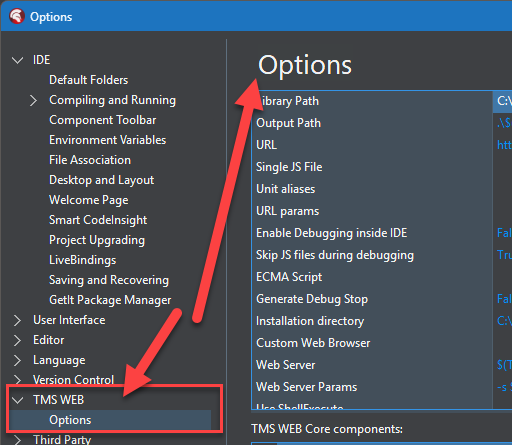The height and width of the screenshot is (445, 512).
Task: Select the Web Server Params property
Action: [x=372, y=387]
